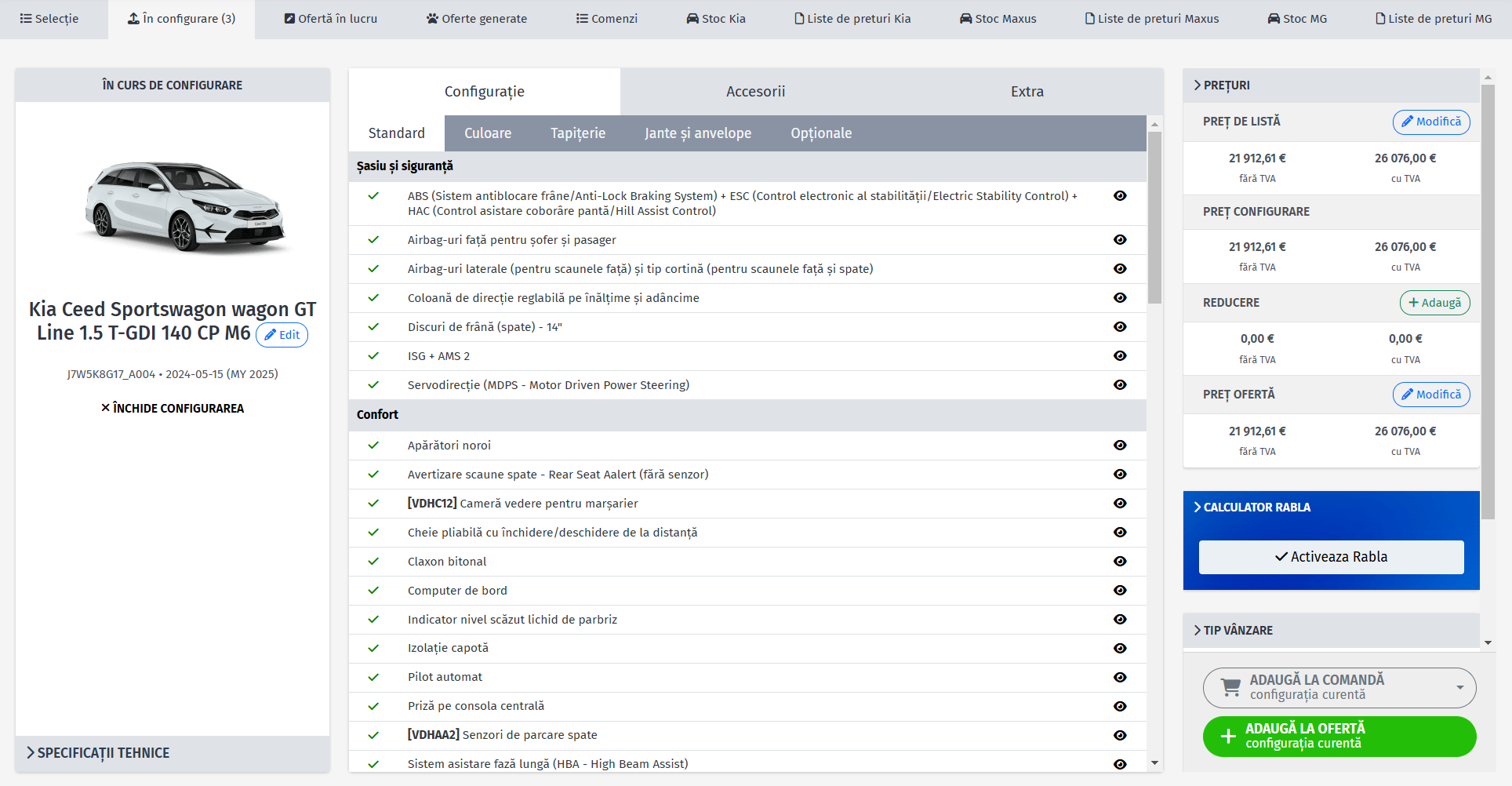Viewport: 1512px width, 786px height.
Task: Click Adaugă for Reducere
Action: point(1434,303)
